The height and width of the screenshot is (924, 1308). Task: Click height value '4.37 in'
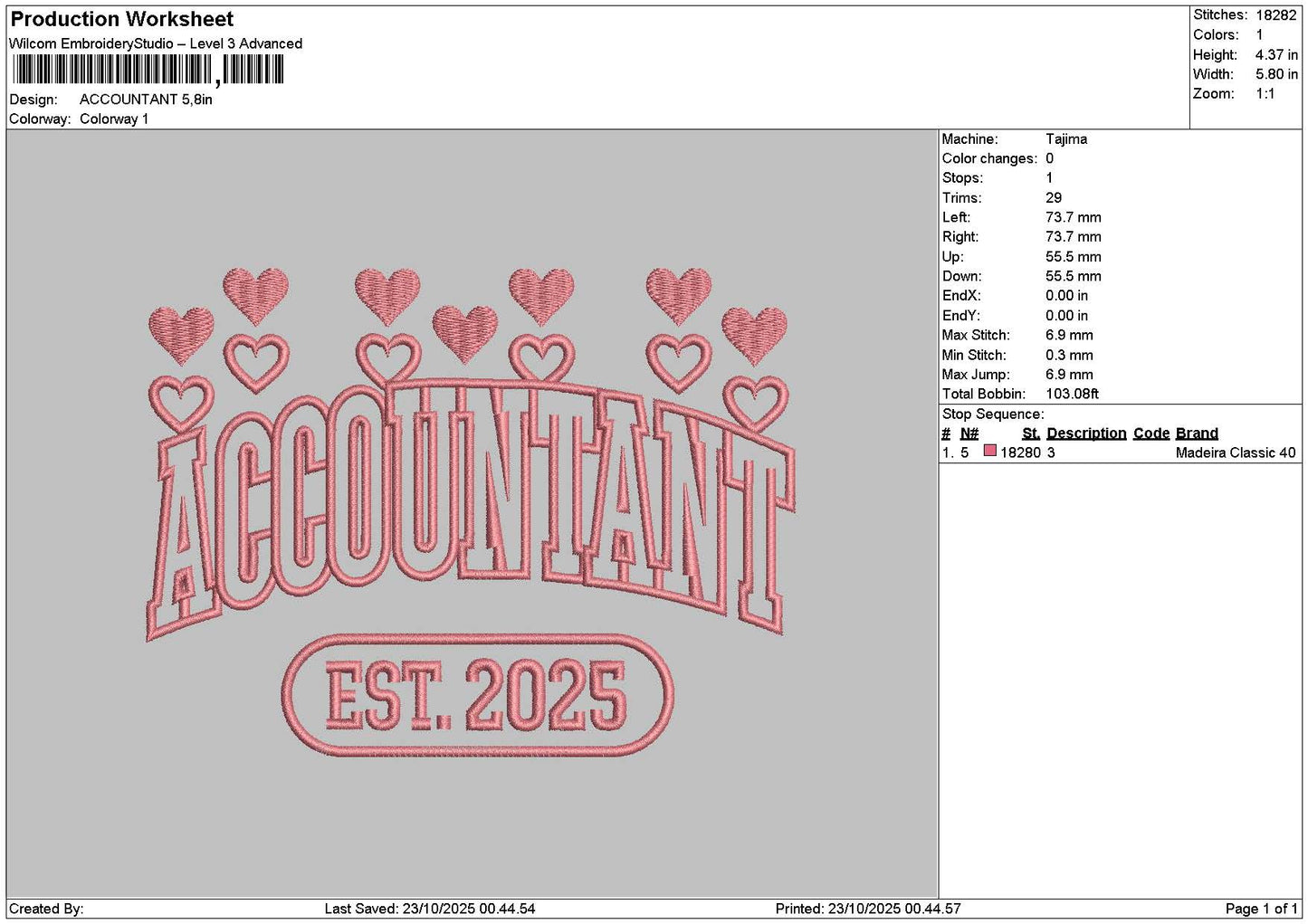1276,55
